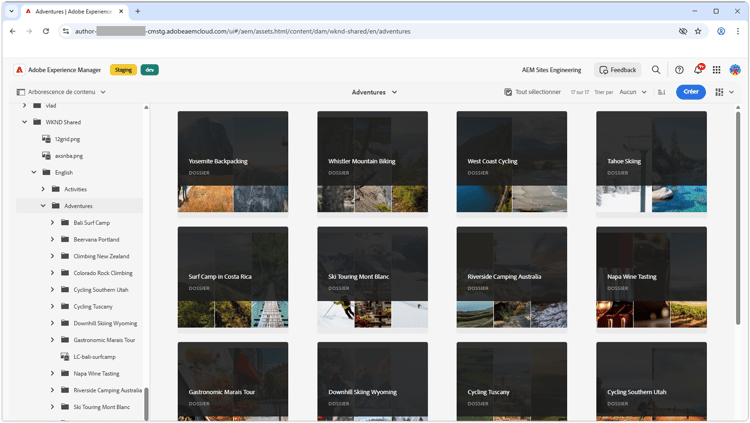Open the view switcher dropdown chevron
Image resolution: width=750 pixels, height=423 pixels.
731,92
